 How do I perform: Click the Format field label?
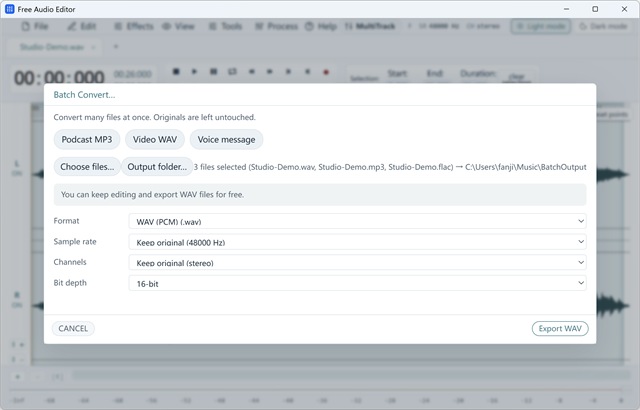pos(66,221)
